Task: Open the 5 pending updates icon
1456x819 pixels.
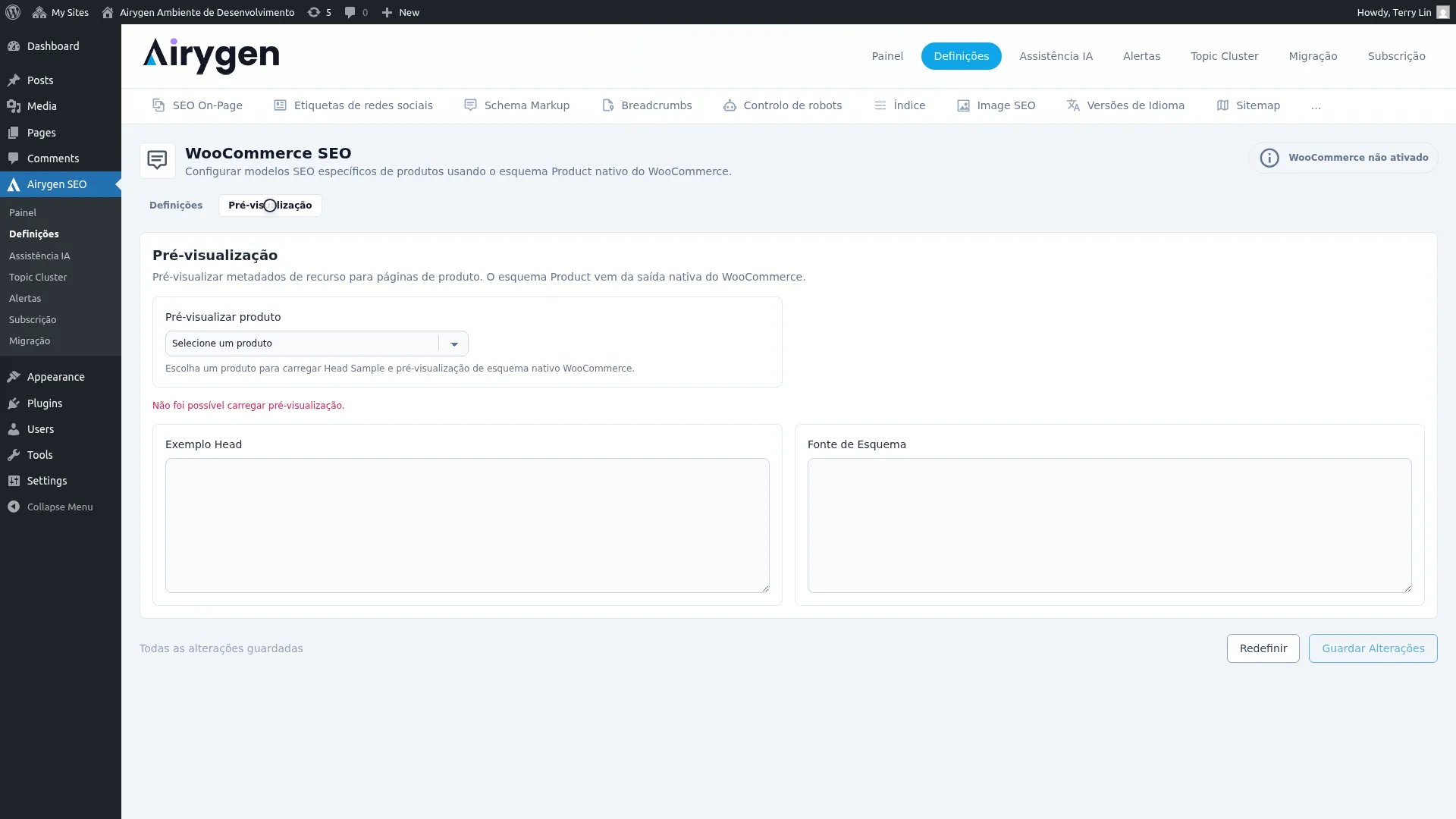Action: coord(319,12)
